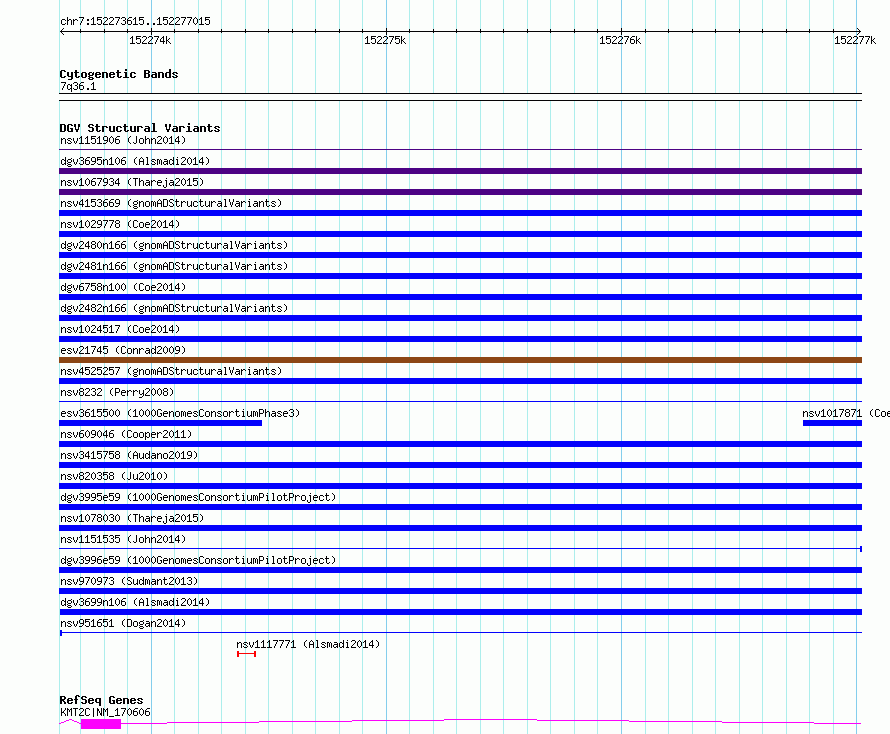Select variant nsv3415758 (Audano2019)

pos(129,455)
